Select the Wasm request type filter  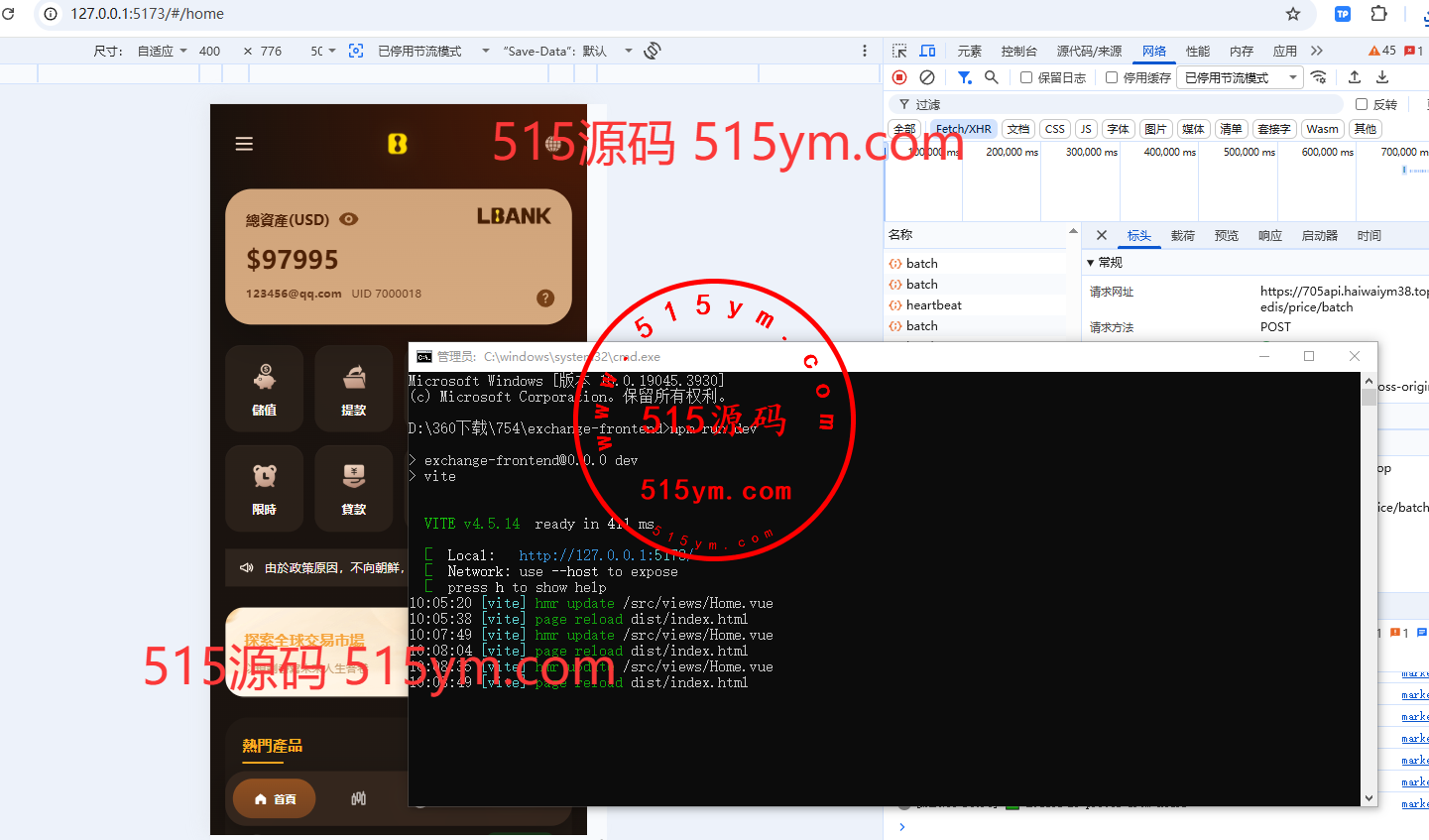pyautogui.click(x=1322, y=129)
